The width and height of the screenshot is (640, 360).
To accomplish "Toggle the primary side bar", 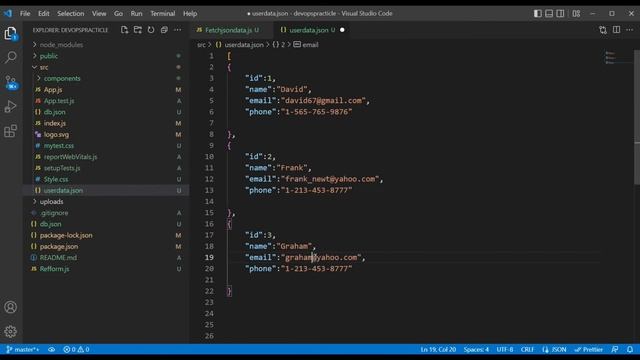I will pos(538,13).
